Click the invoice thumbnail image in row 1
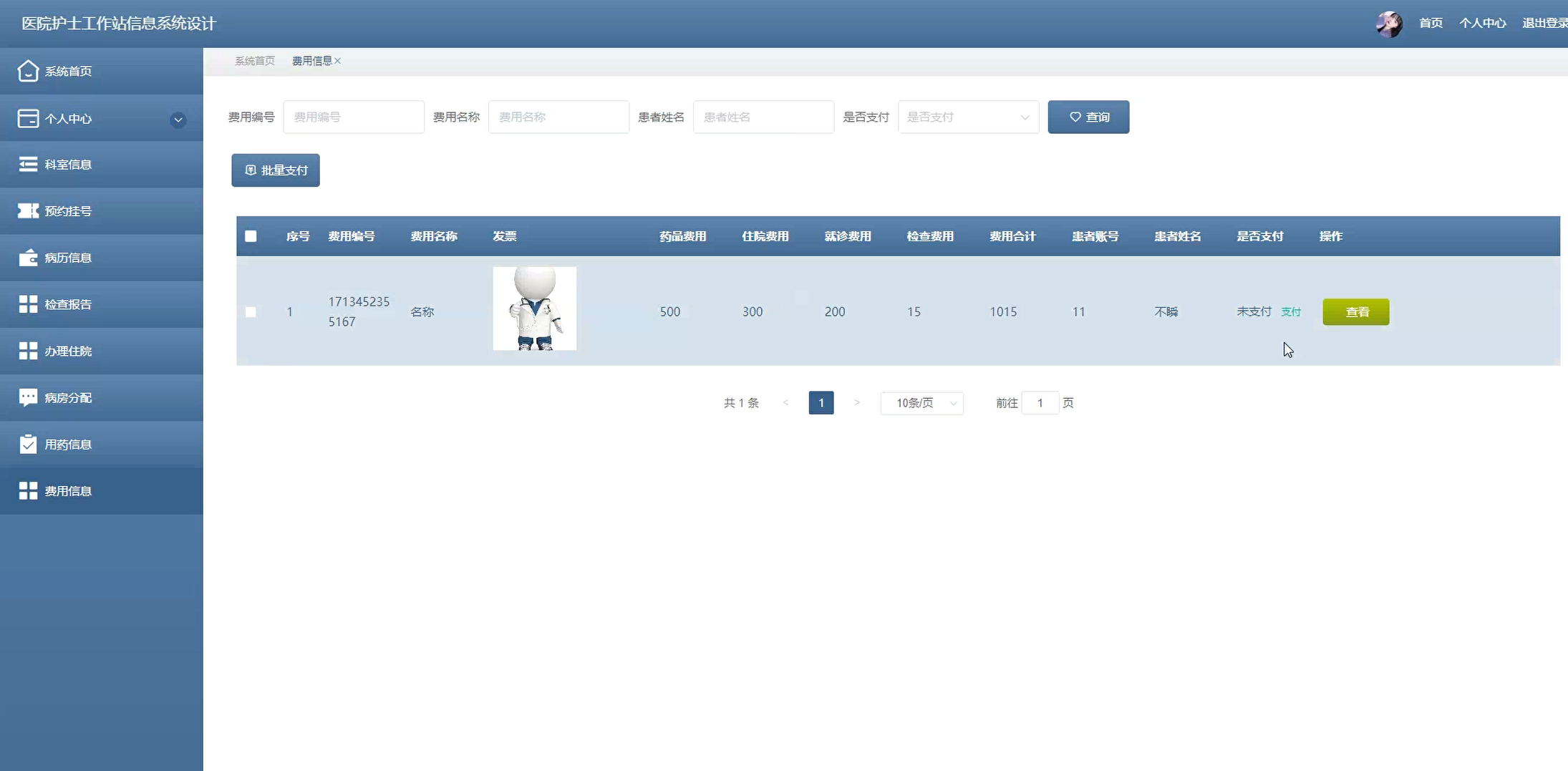This screenshot has height=771, width=1568. (535, 309)
